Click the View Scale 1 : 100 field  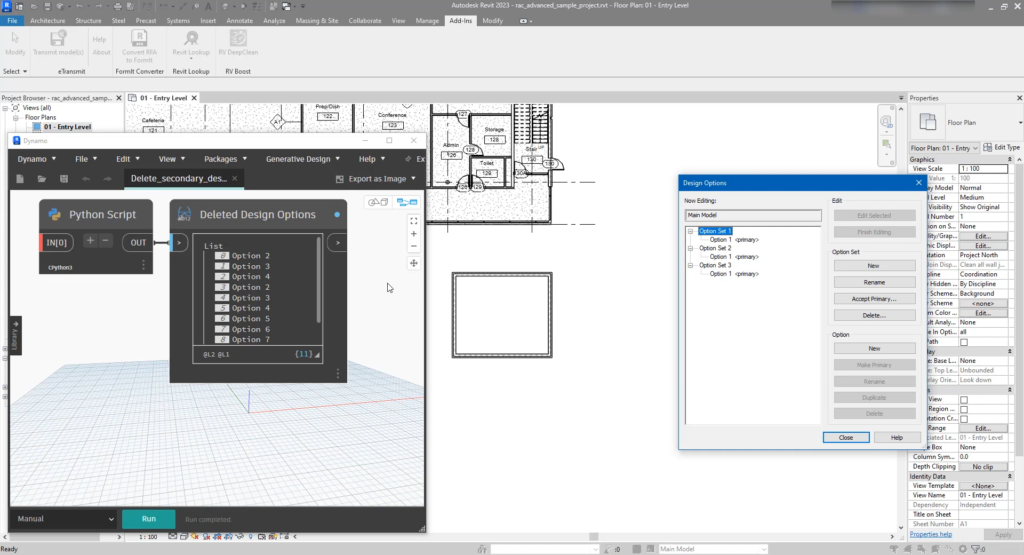coord(983,168)
